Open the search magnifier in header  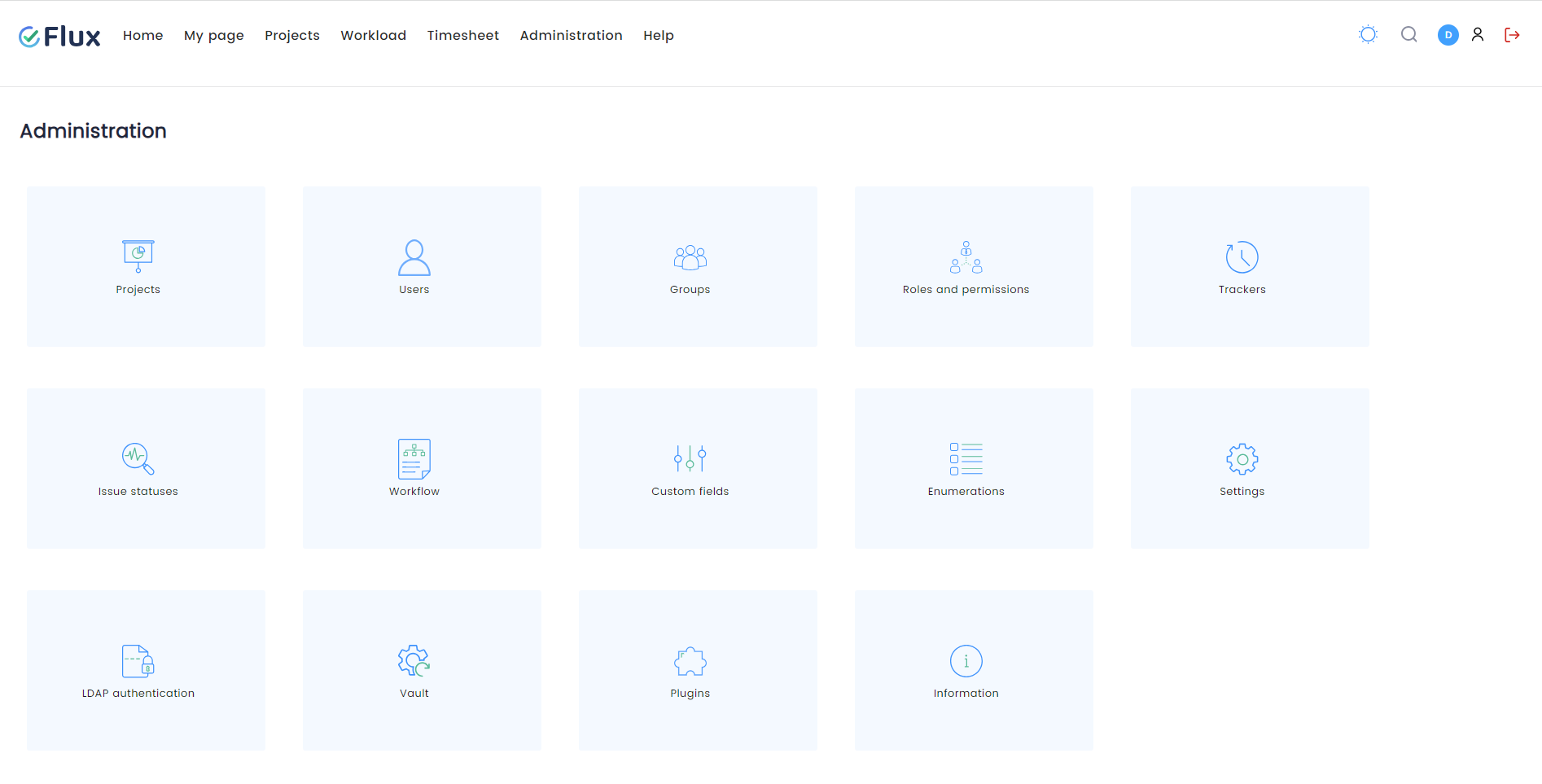click(x=1408, y=34)
